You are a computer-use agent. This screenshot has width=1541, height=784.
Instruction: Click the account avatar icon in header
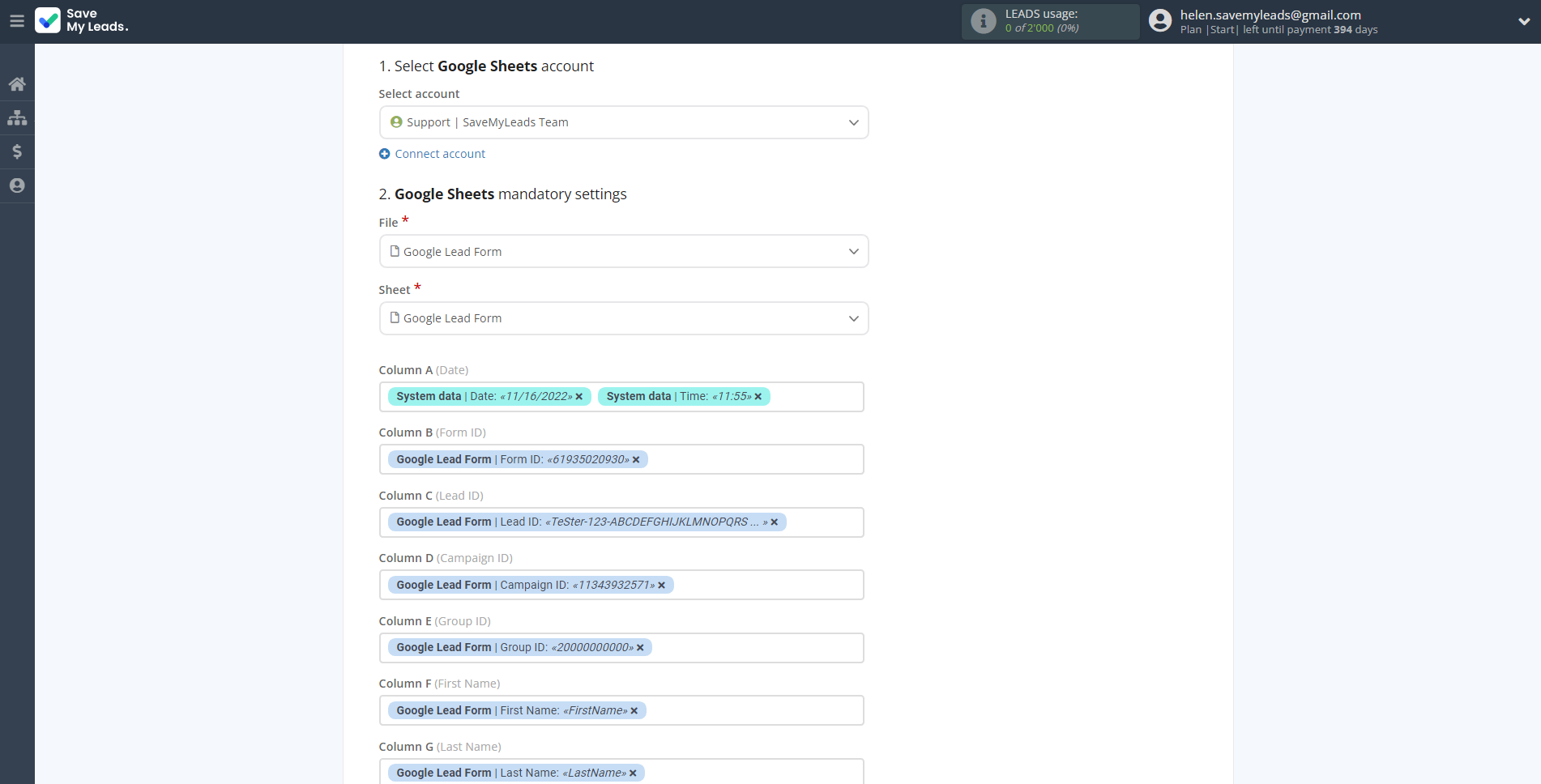tap(1160, 21)
